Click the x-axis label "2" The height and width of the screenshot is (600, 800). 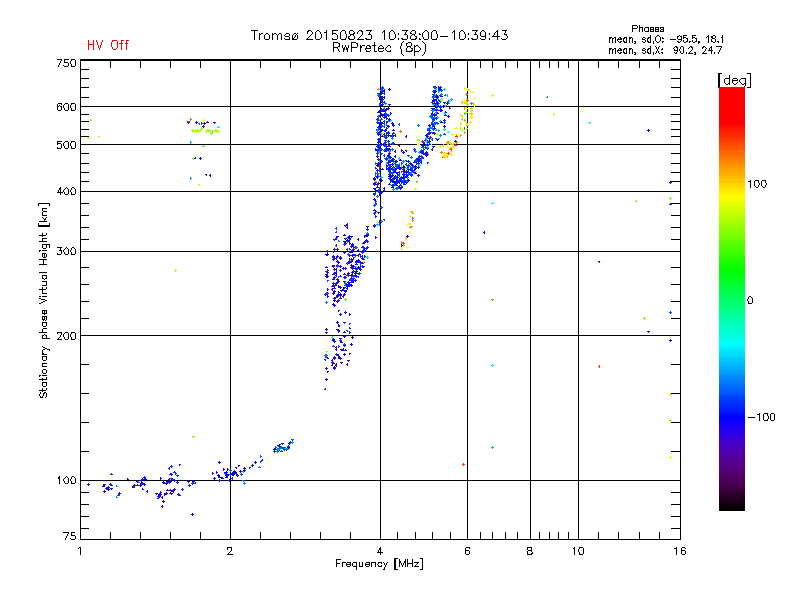click(230, 551)
